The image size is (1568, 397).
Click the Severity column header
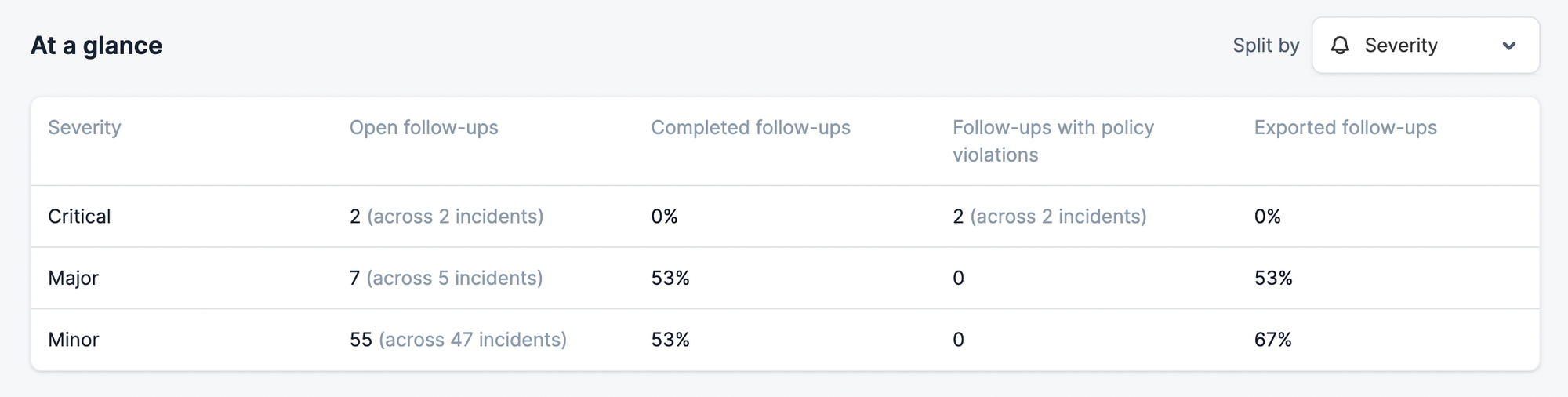pyautogui.click(x=85, y=128)
